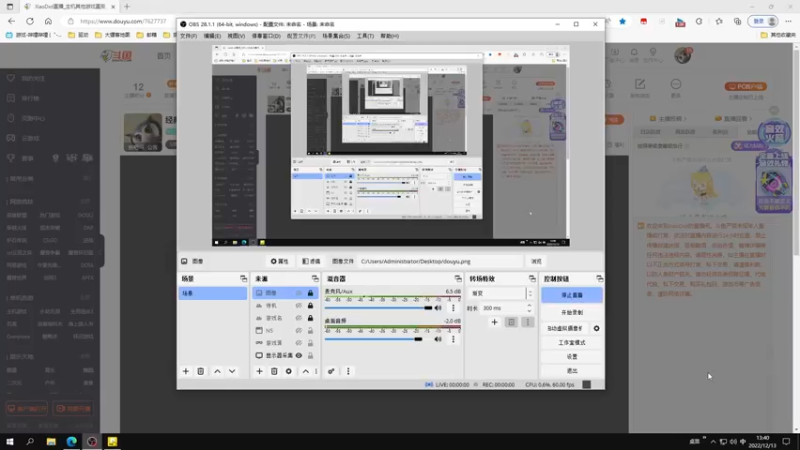Add a new scene with the plus icon in 场景 panel
The width and height of the screenshot is (800, 450).
click(186, 371)
